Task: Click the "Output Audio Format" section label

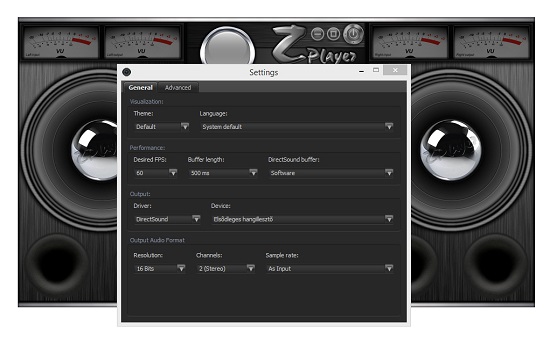Action: point(157,240)
